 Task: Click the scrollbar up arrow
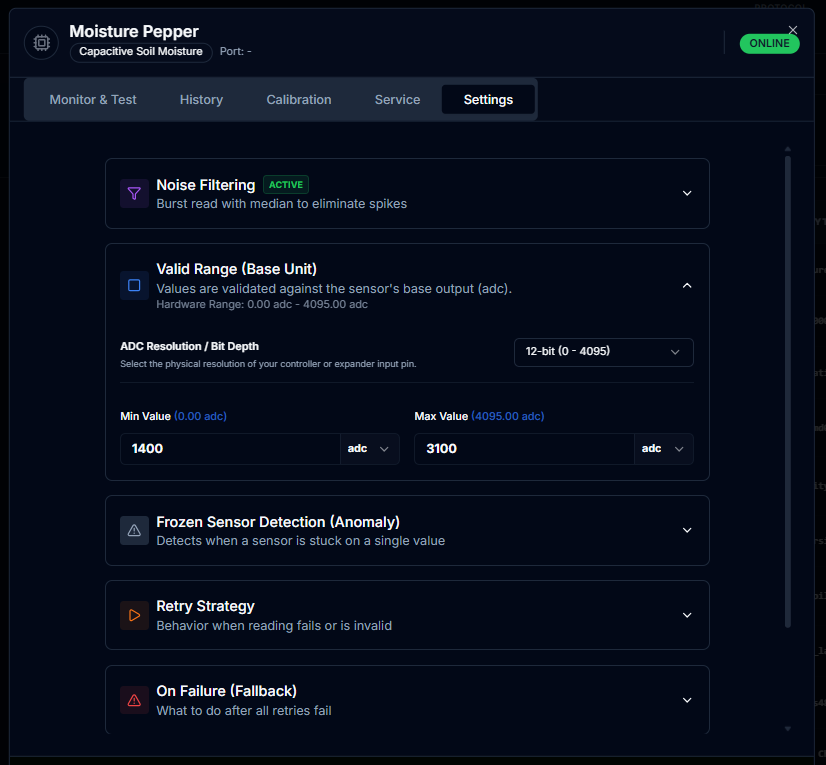(x=788, y=149)
